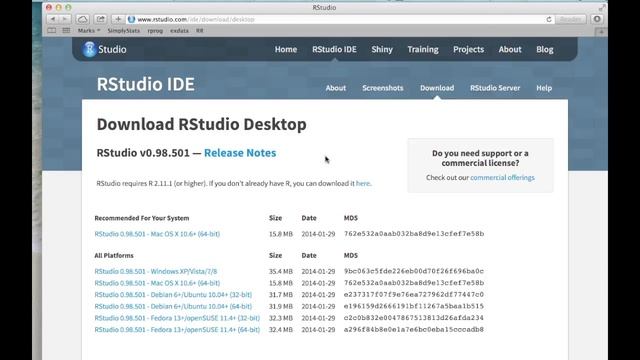Click the 31.9 MB size value
The height and width of the screenshot is (360, 640).
pos(280,306)
